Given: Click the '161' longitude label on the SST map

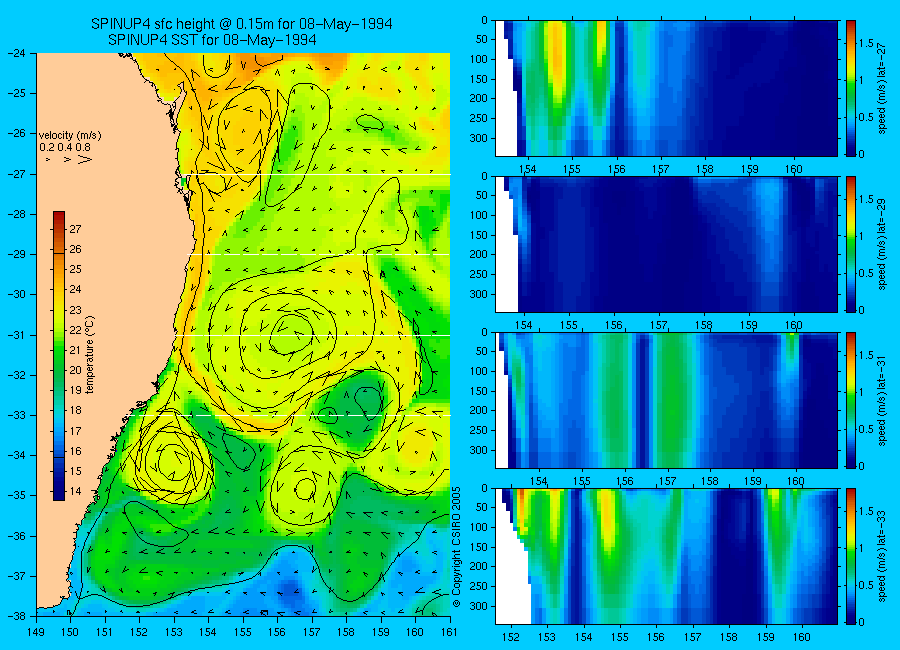Looking at the screenshot, I should (x=449, y=632).
